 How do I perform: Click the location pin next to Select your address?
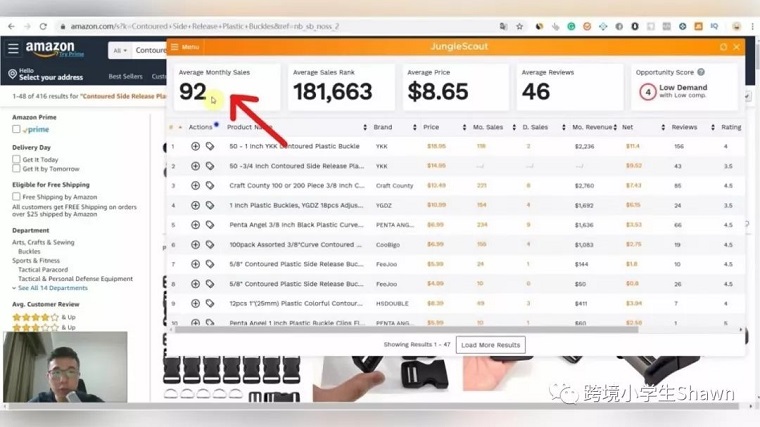coord(13,74)
